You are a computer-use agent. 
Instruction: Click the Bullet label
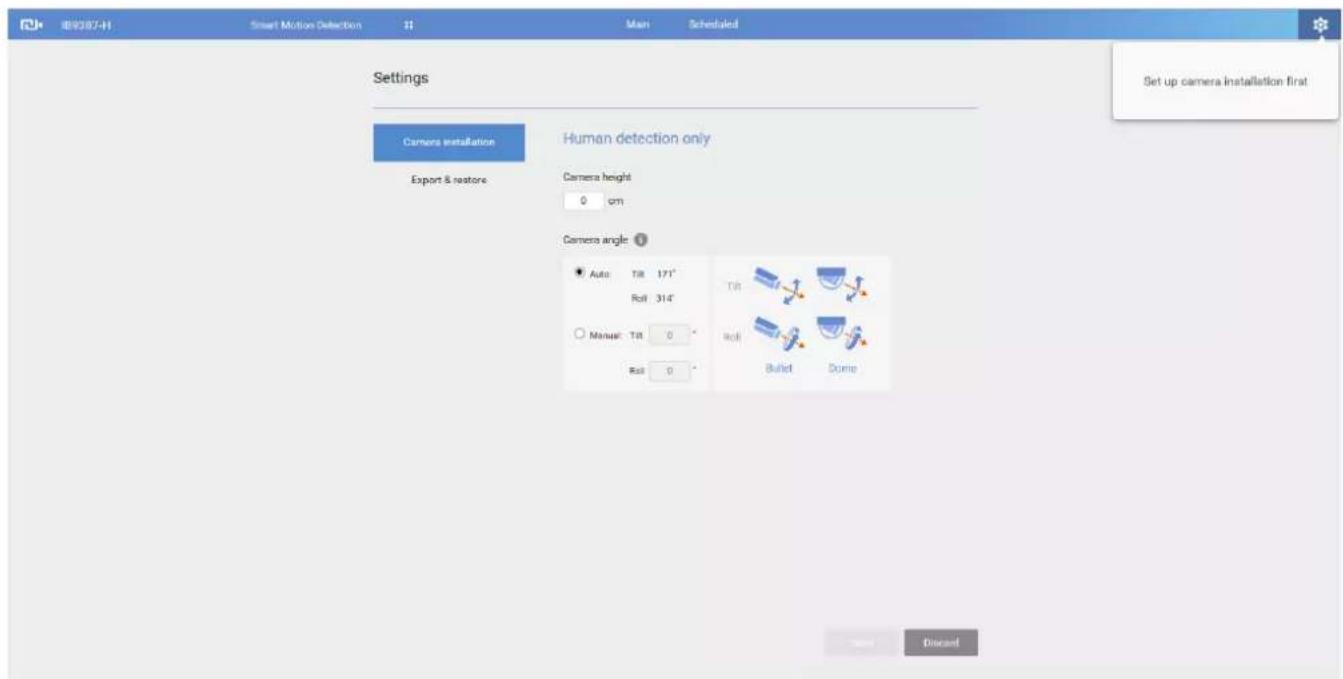coord(778,368)
